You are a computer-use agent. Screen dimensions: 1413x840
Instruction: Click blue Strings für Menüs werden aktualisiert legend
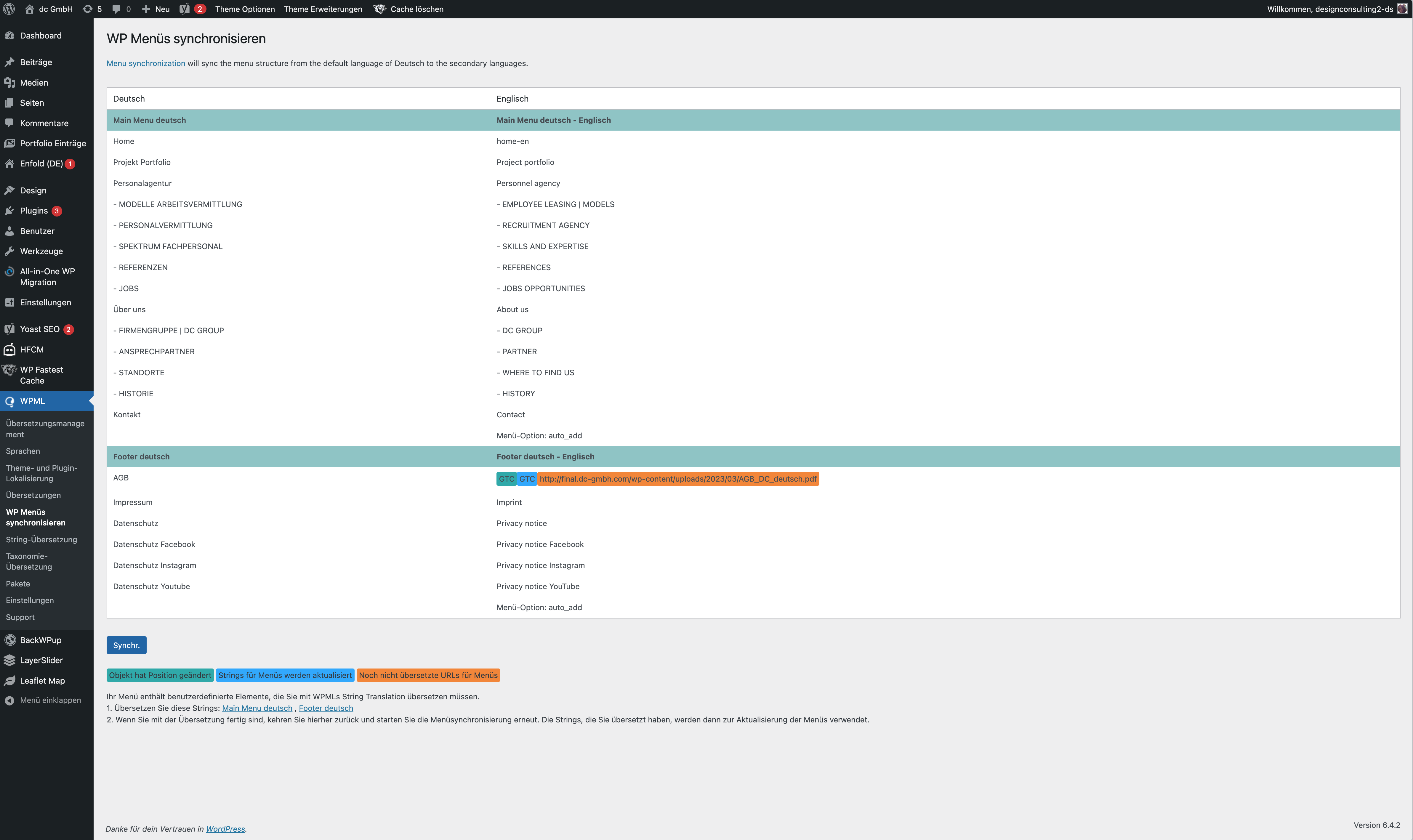coord(285,675)
